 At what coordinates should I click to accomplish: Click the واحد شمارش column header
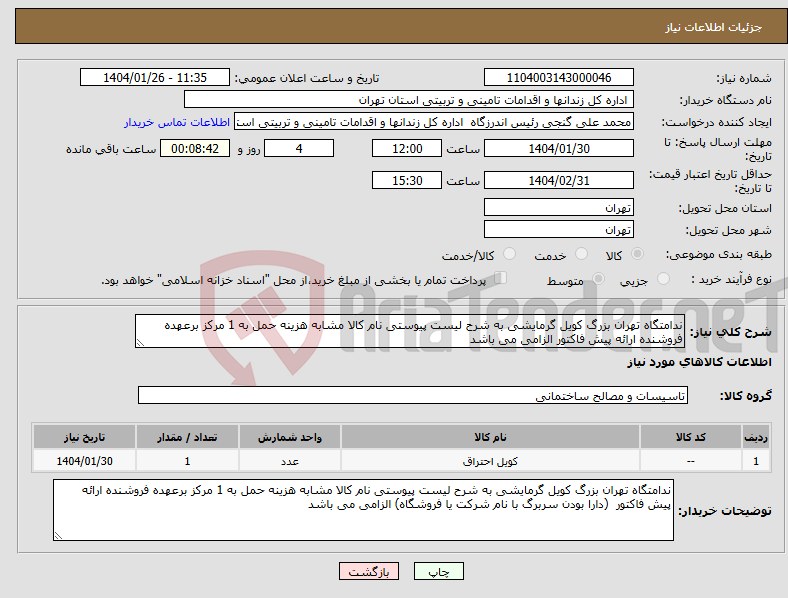[290, 437]
